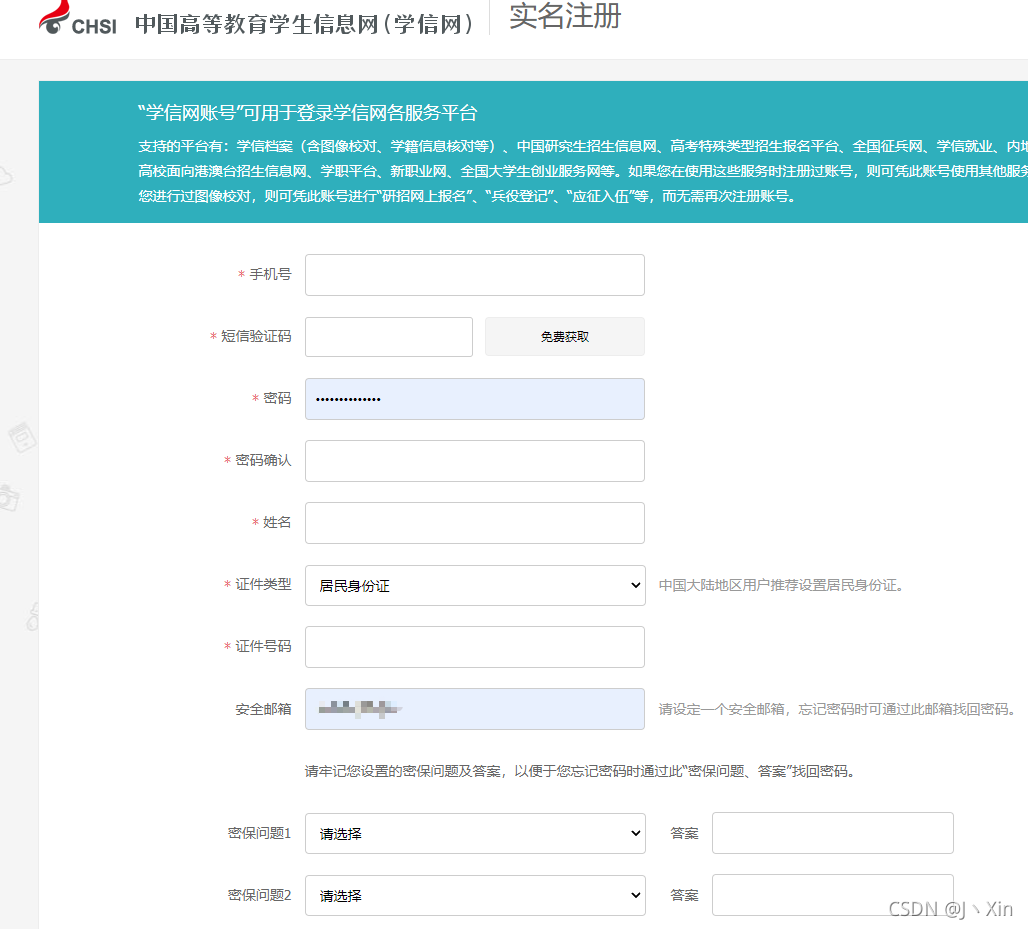Image resolution: width=1028 pixels, height=929 pixels.
Task: Click the banner title “学信网账号”可用于登录学信网各服务平台
Action: click(x=307, y=113)
